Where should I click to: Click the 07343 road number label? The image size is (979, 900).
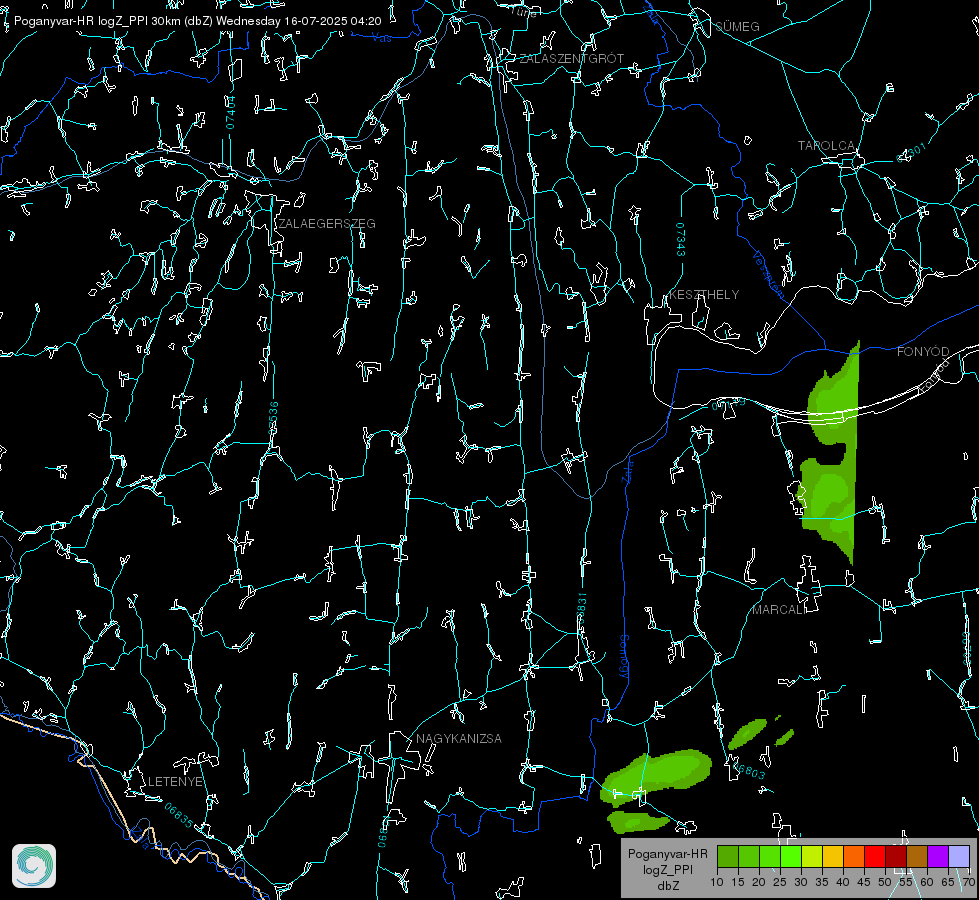(x=681, y=240)
